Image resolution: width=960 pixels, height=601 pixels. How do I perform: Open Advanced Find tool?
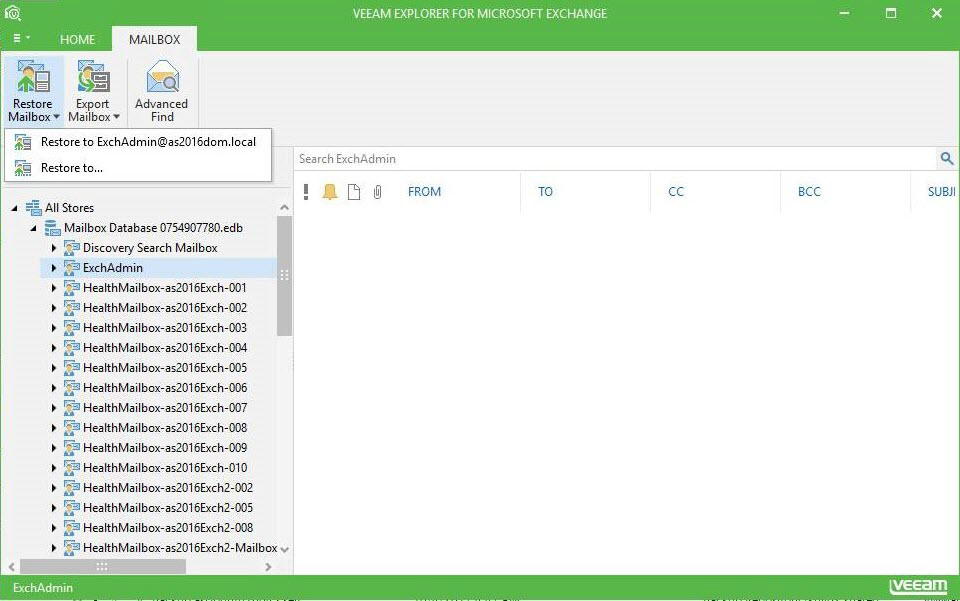[x=162, y=92]
